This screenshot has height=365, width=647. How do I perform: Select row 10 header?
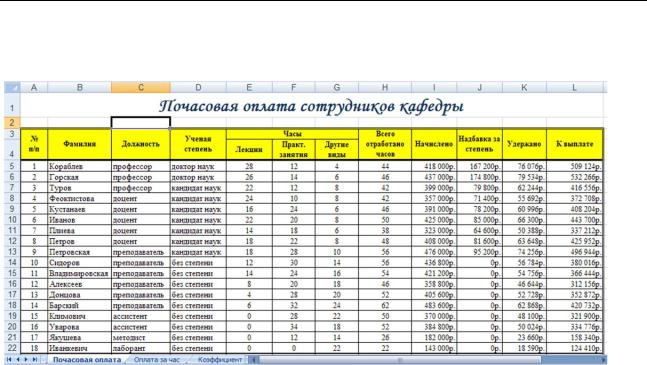(x=12, y=220)
